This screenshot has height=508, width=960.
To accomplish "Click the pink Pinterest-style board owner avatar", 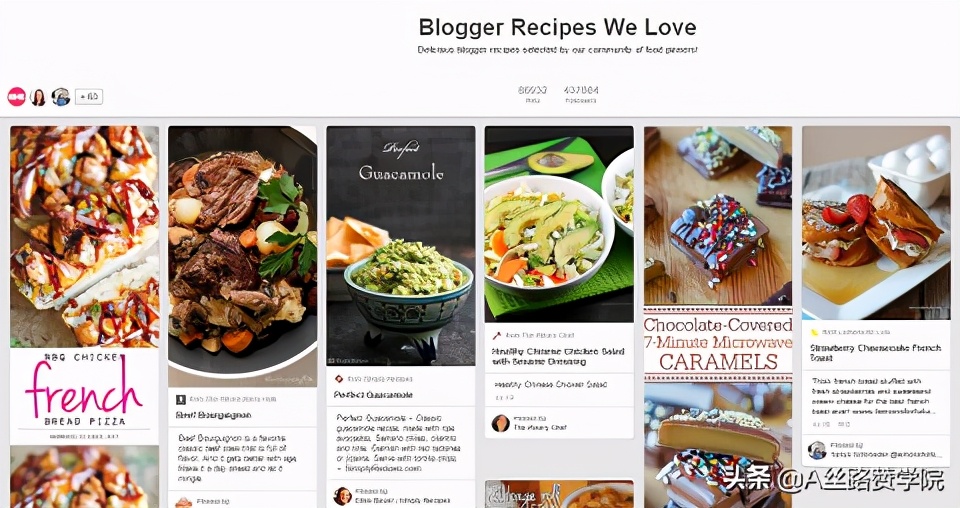I will (x=17, y=97).
